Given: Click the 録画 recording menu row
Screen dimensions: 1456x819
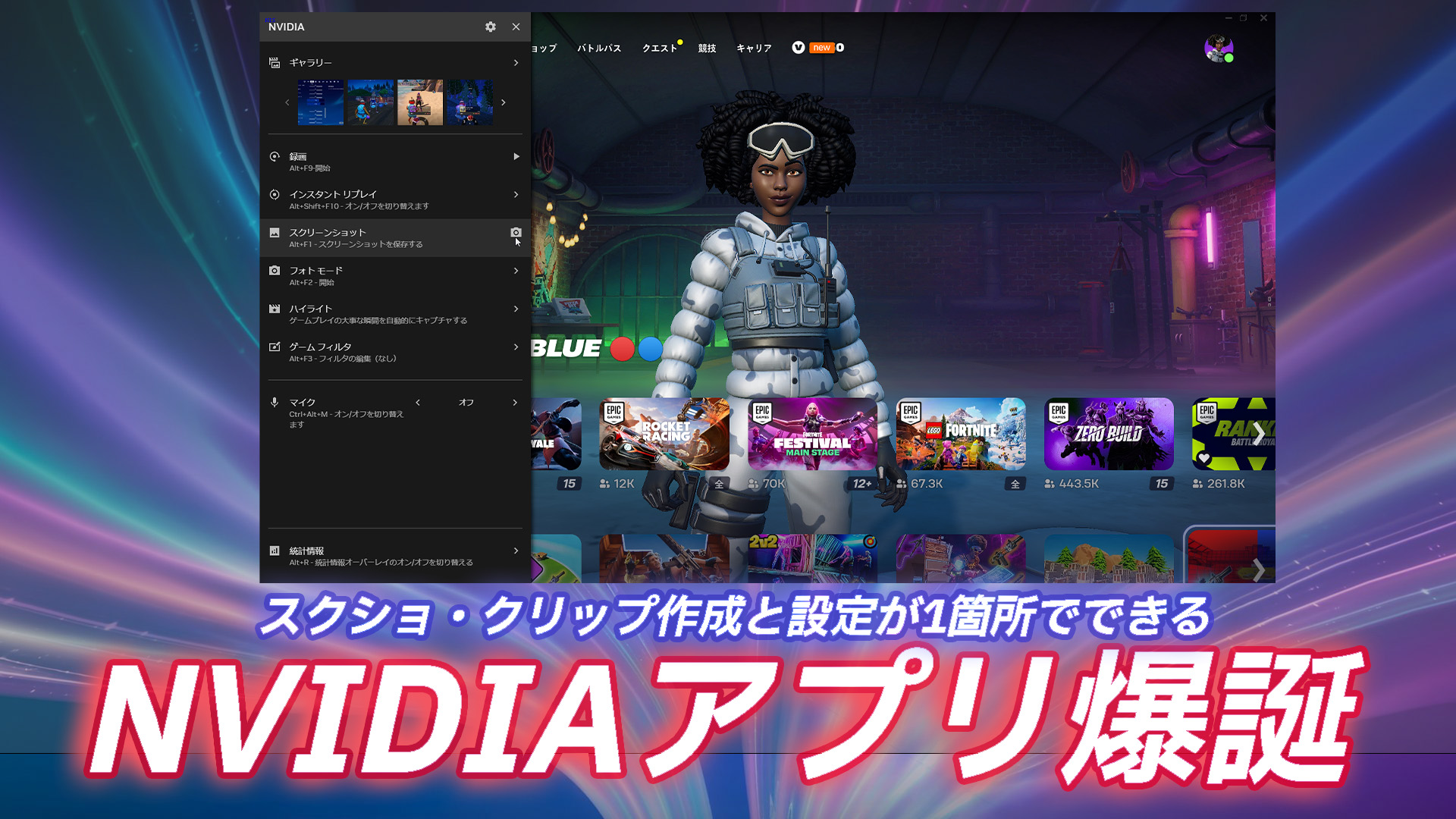Looking at the screenshot, I should [395, 162].
